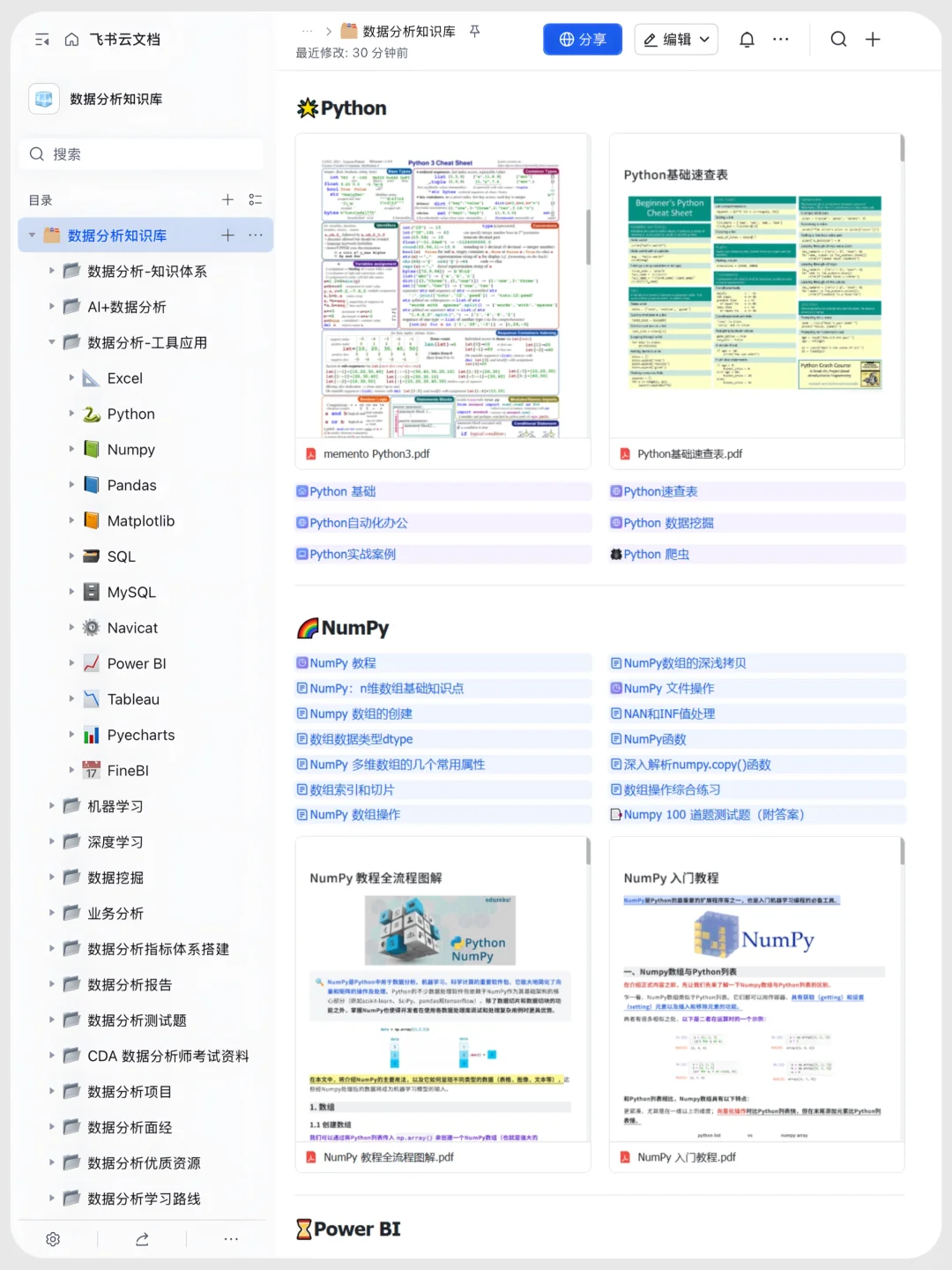Add item next to 目录 heading
This screenshot has width=952, height=1270.
(x=227, y=200)
